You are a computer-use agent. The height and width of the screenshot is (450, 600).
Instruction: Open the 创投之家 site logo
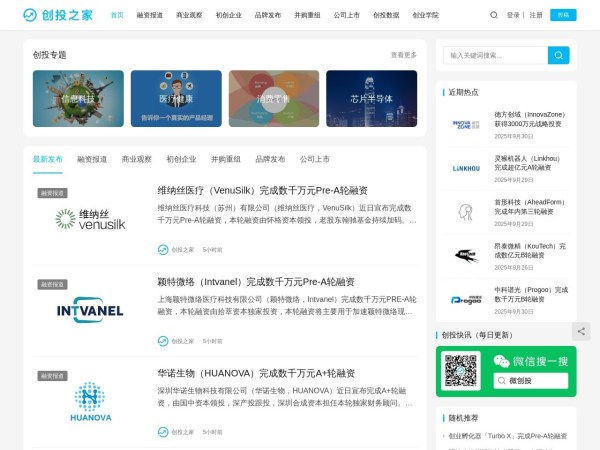58,15
